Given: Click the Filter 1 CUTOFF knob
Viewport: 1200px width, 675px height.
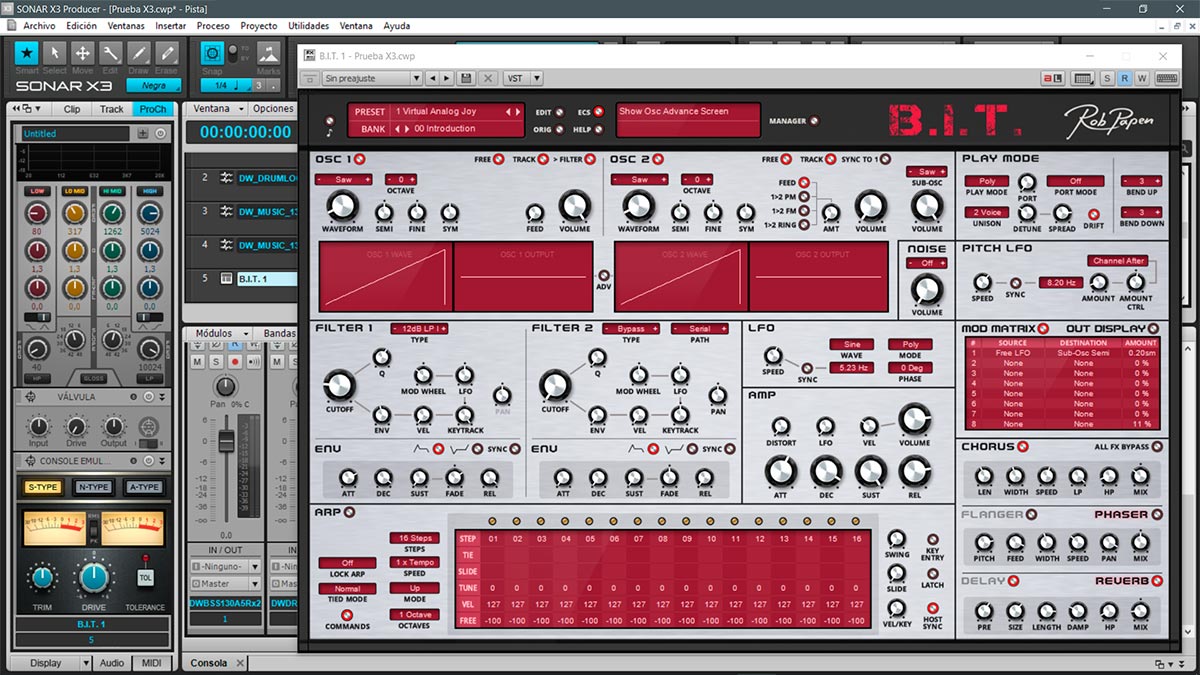Looking at the screenshot, I should pos(339,384).
